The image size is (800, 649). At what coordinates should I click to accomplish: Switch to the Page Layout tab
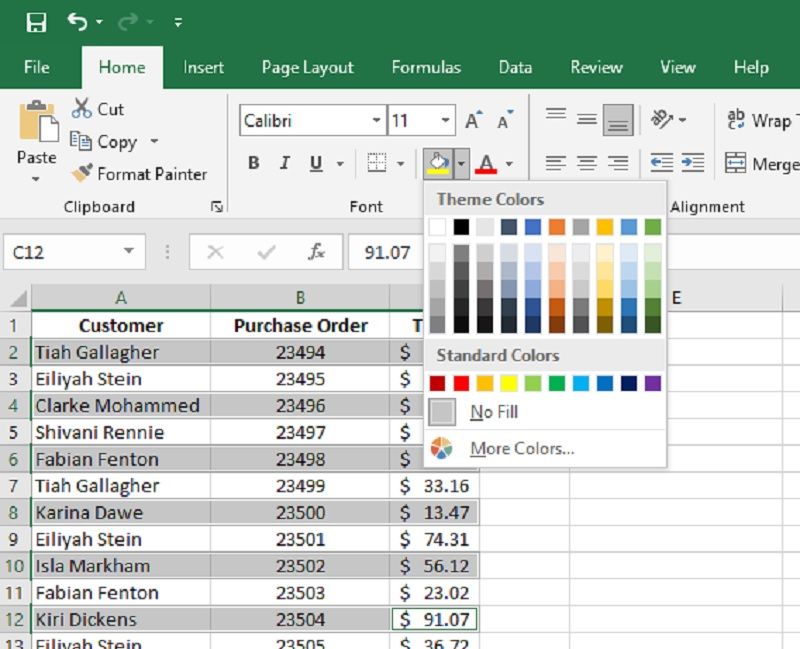pyautogui.click(x=307, y=67)
